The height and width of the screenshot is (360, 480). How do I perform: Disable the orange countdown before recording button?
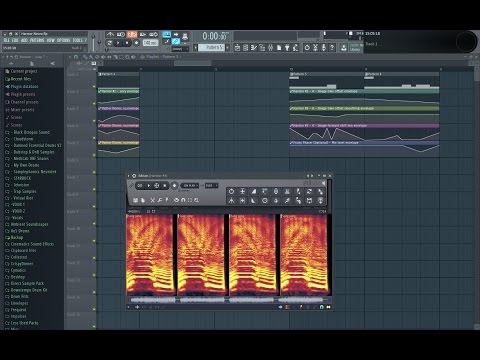pos(132,34)
